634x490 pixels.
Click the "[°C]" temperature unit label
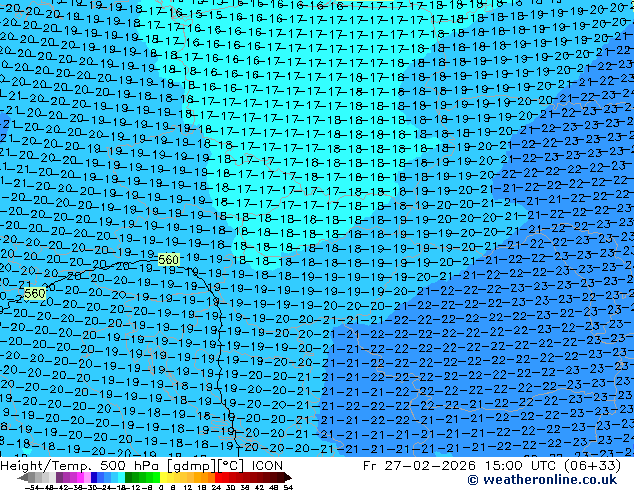click(231, 466)
